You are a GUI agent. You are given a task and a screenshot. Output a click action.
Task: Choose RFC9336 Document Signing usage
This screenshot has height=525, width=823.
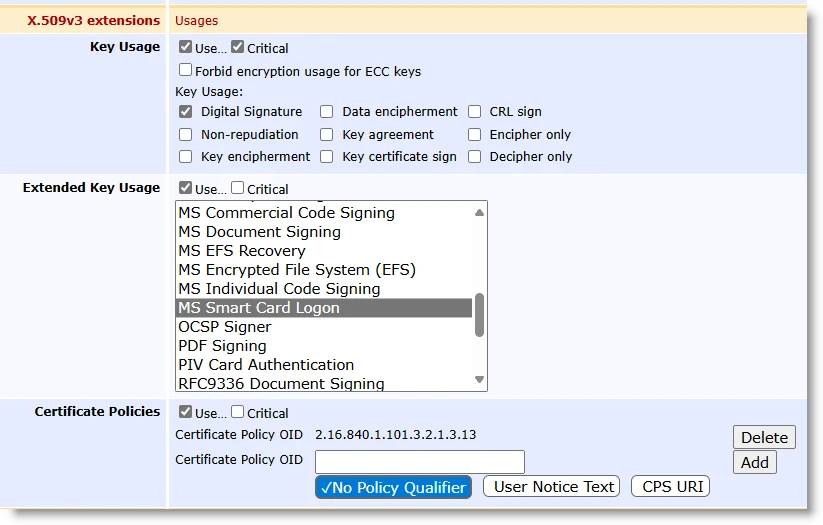323,383
